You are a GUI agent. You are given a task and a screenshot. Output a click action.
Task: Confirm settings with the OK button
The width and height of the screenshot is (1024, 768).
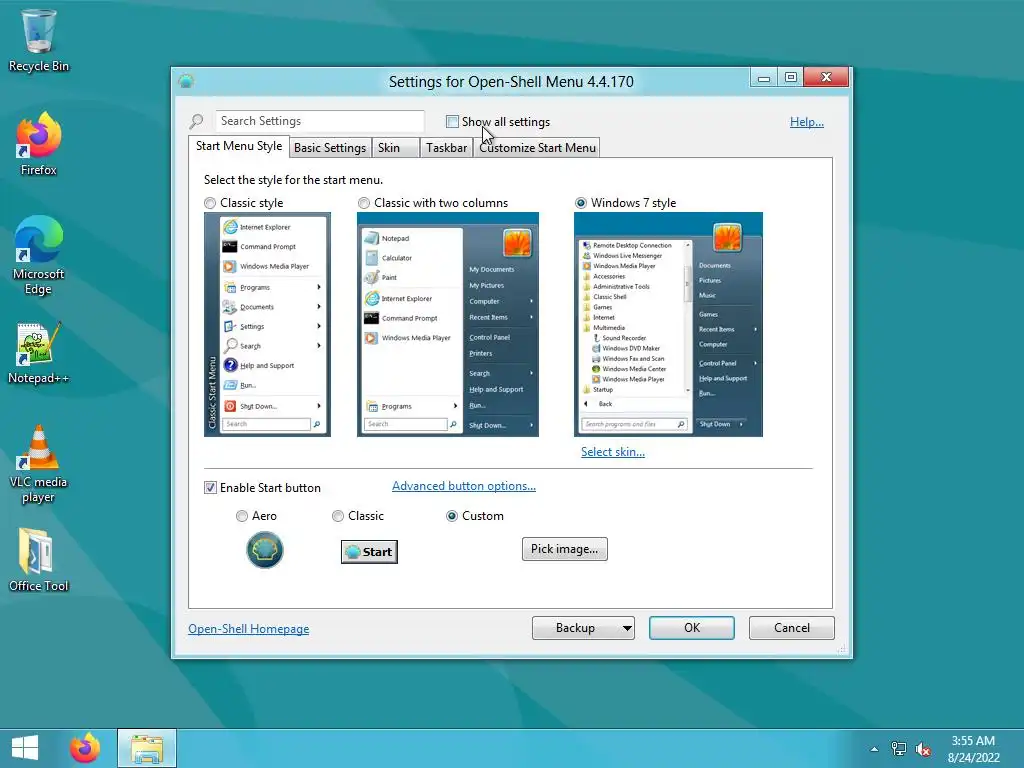[x=692, y=628]
